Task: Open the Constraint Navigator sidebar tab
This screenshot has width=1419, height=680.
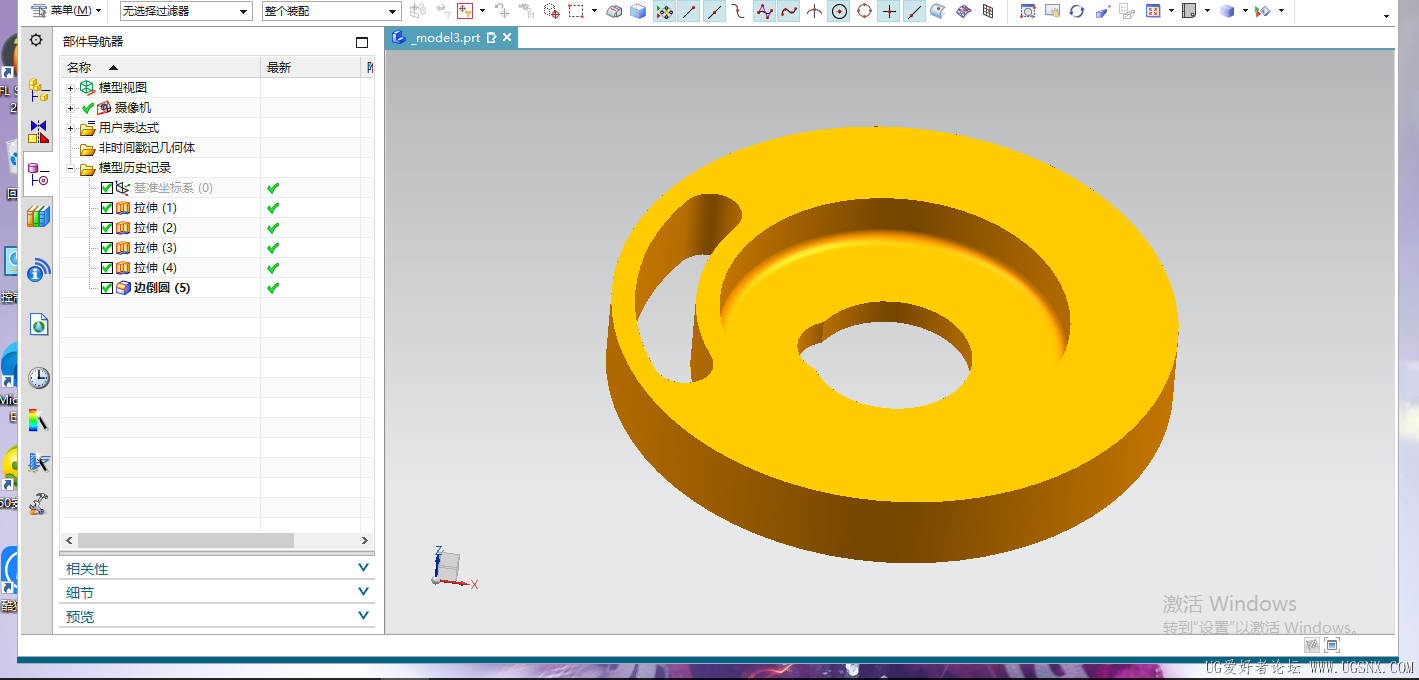Action: coord(38,132)
